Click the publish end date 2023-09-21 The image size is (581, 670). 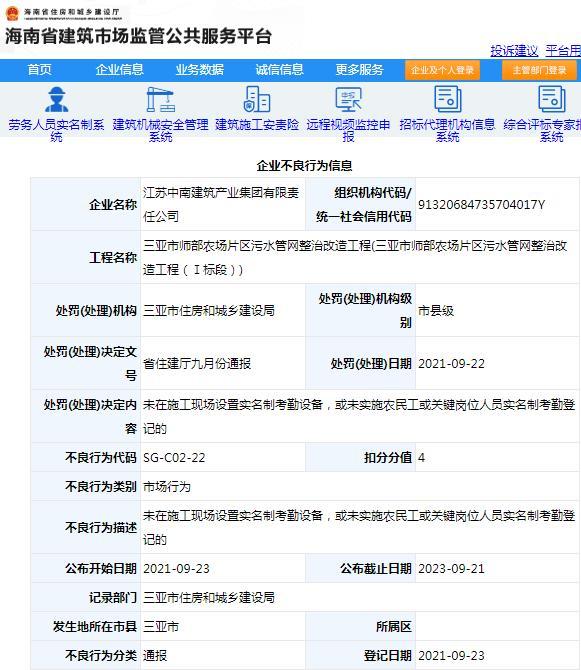click(452, 569)
